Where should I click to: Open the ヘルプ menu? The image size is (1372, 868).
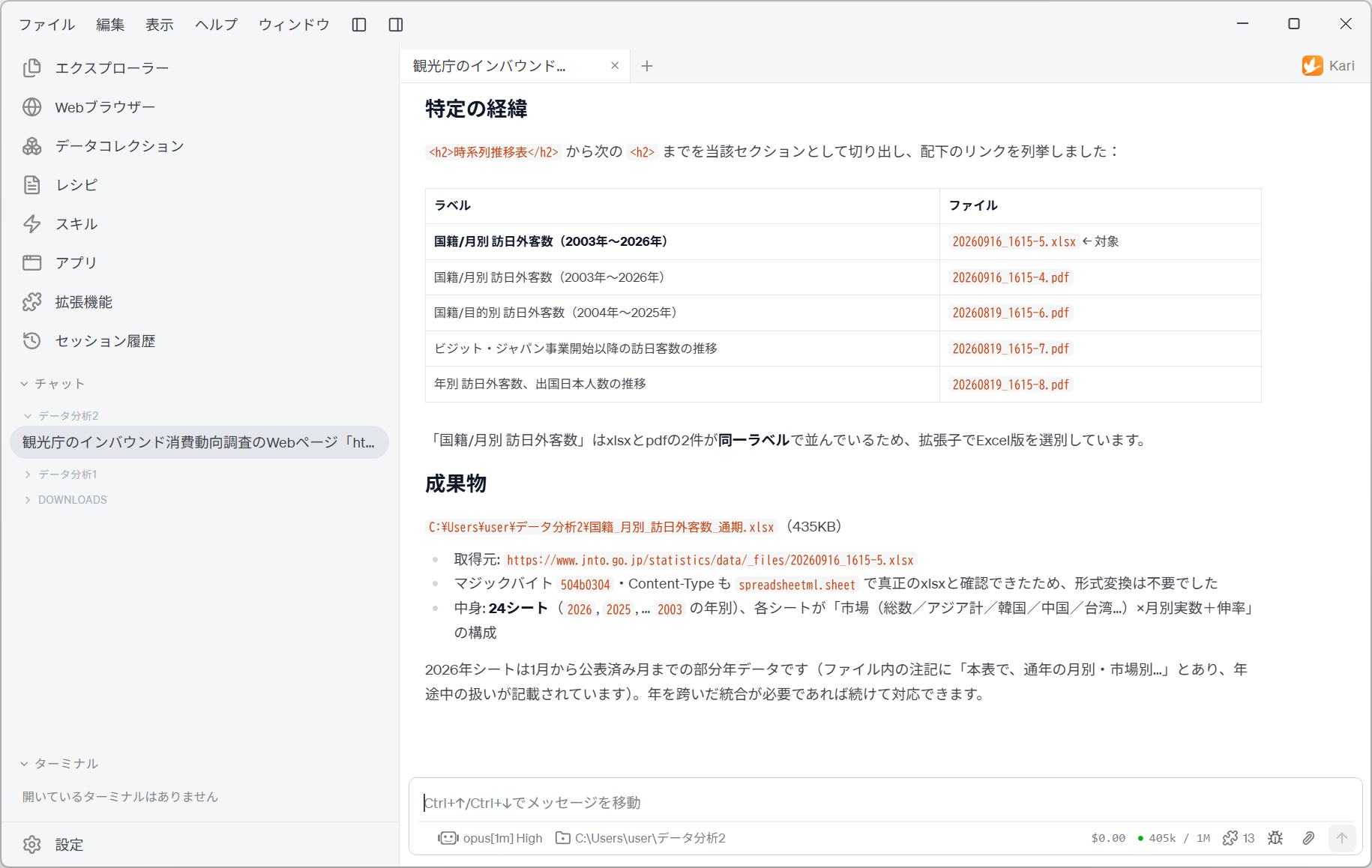tap(217, 25)
